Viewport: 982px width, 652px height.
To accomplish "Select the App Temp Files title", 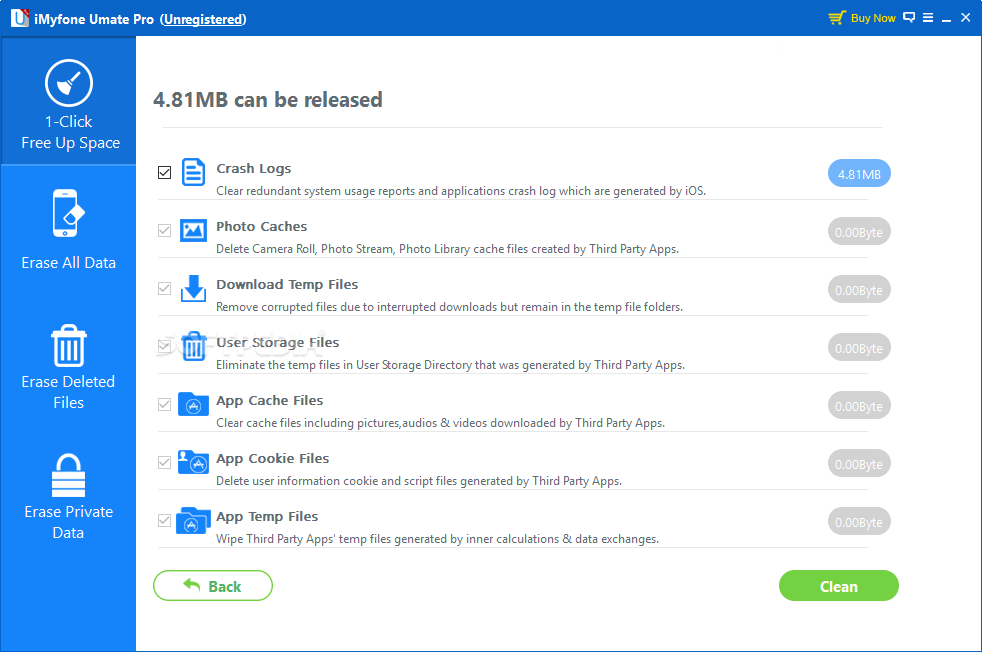I will click(x=267, y=517).
